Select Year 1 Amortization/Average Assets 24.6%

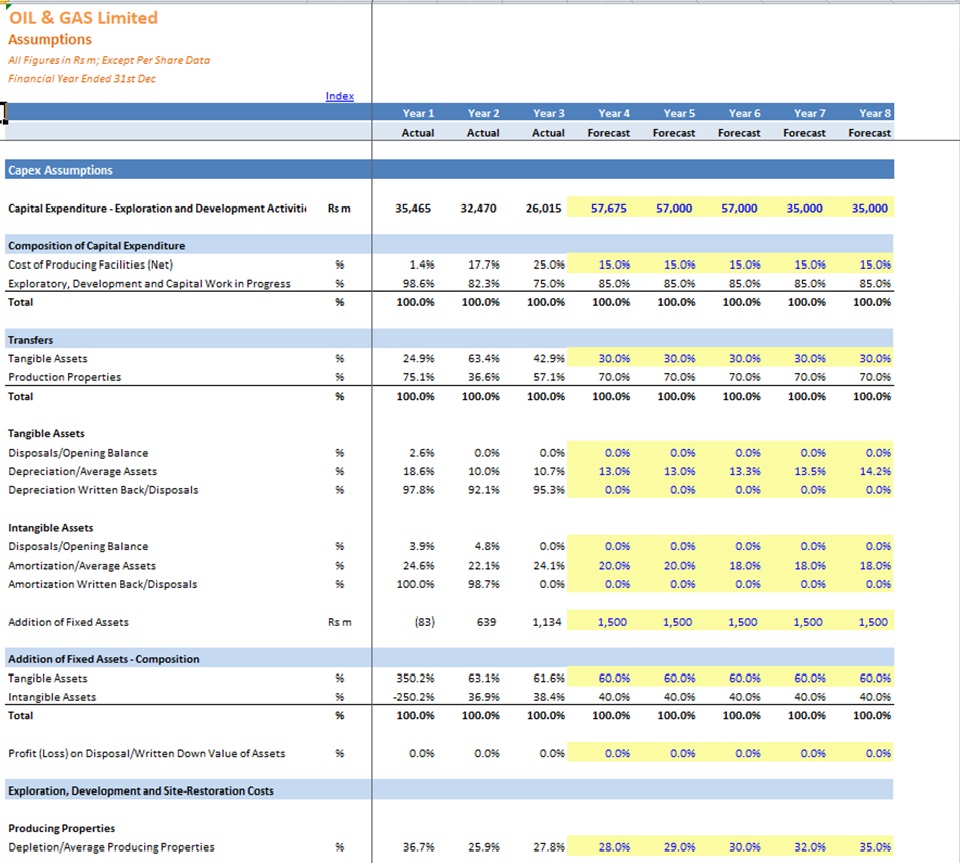(x=418, y=566)
